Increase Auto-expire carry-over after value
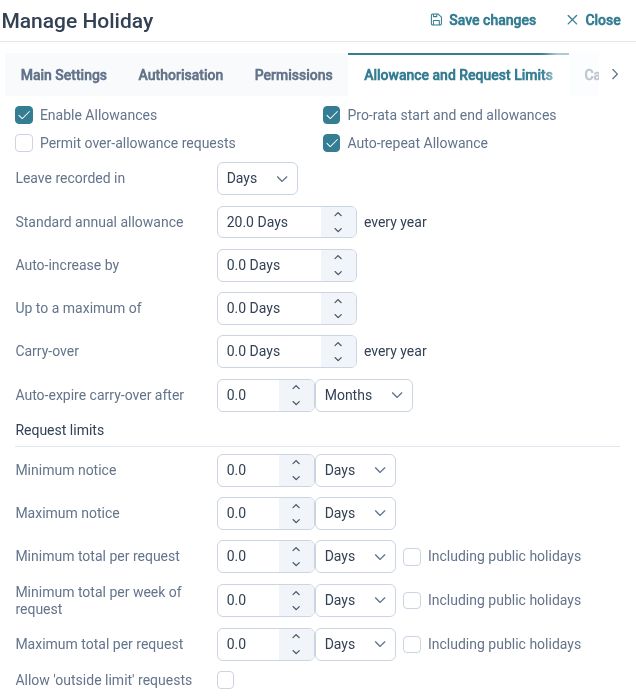The image size is (636, 699). tap(296, 388)
